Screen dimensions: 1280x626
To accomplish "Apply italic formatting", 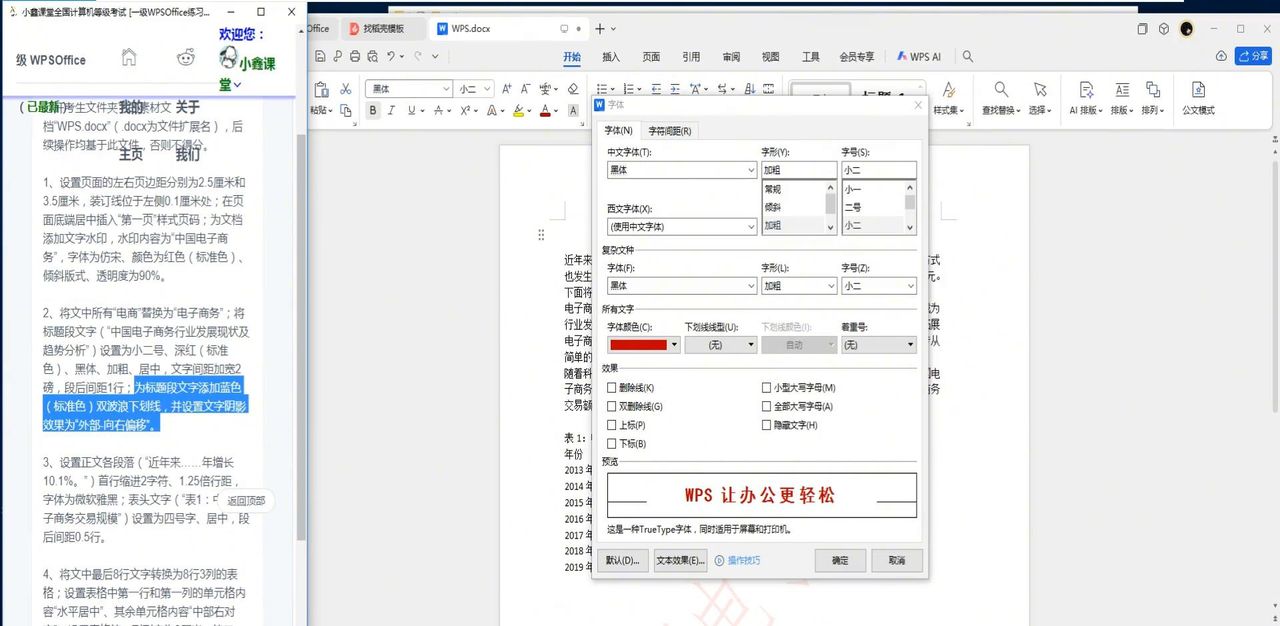I will coord(391,110).
